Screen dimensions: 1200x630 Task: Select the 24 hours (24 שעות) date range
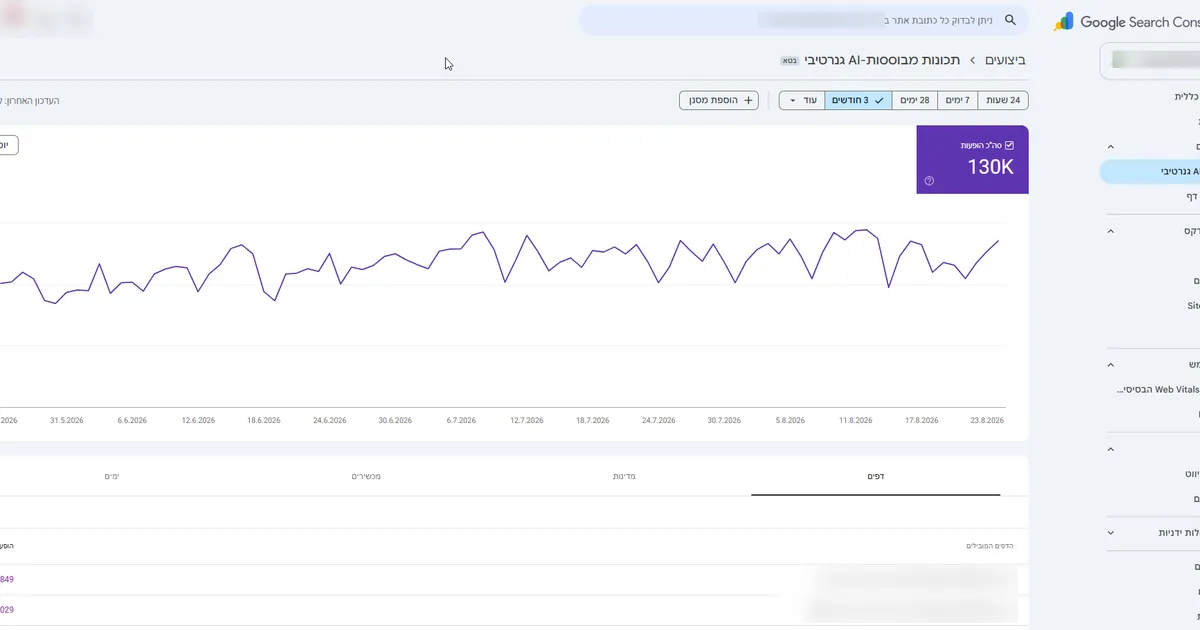coord(1003,100)
